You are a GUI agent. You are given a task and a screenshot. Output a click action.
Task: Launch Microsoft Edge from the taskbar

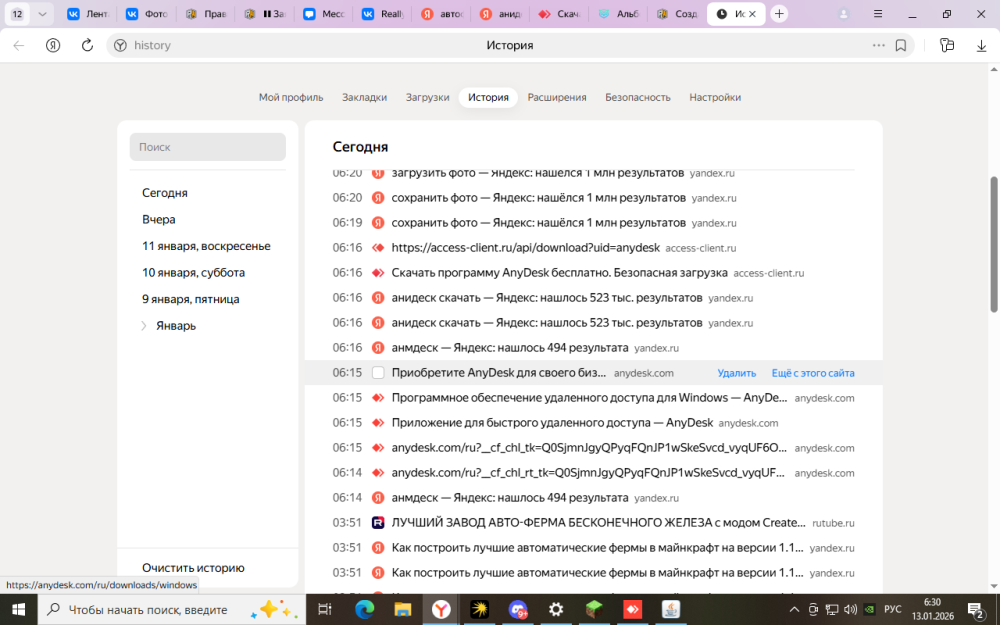[x=364, y=610]
